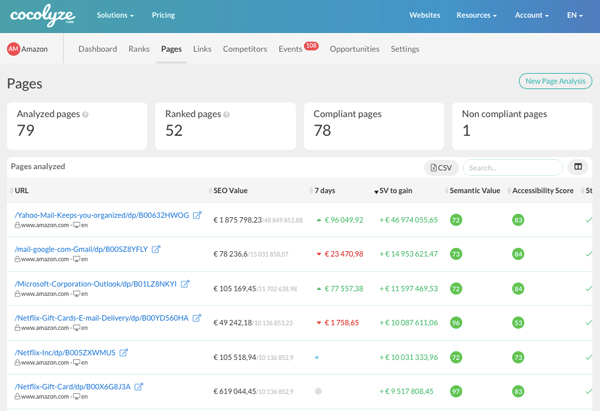Switch to the Ranks tab
The height and width of the screenshot is (411, 600).
(139, 49)
